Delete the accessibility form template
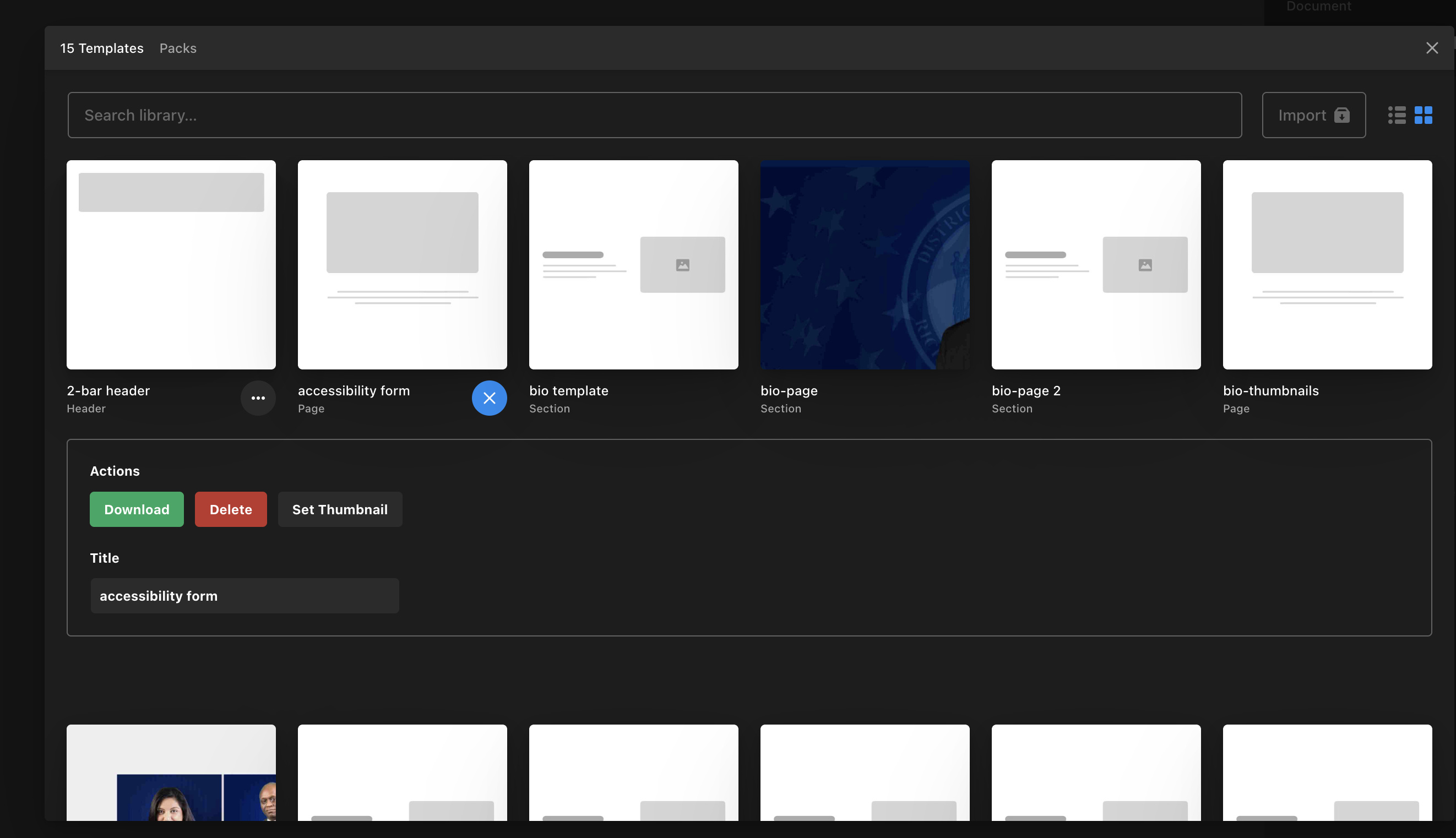The image size is (1456, 838). click(231, 509)
